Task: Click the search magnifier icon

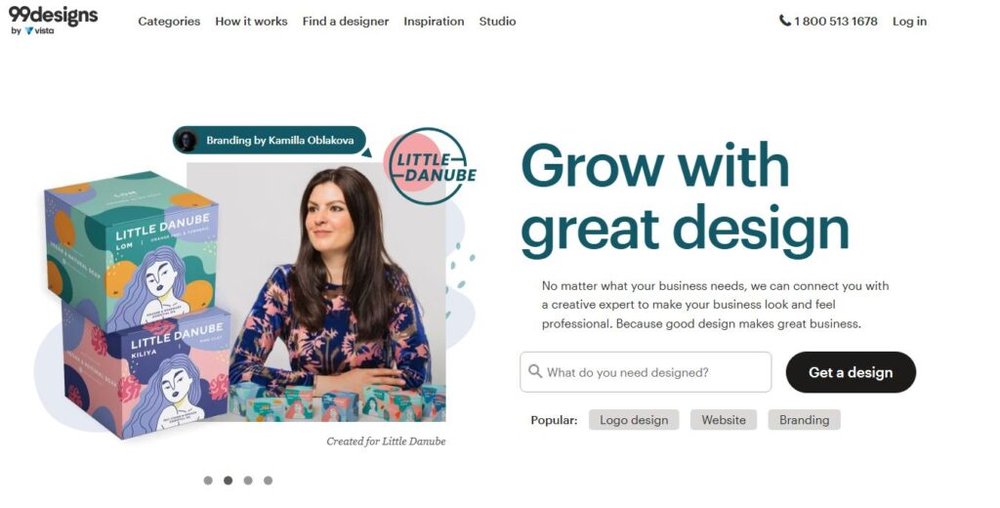Action: pos(535,372)
